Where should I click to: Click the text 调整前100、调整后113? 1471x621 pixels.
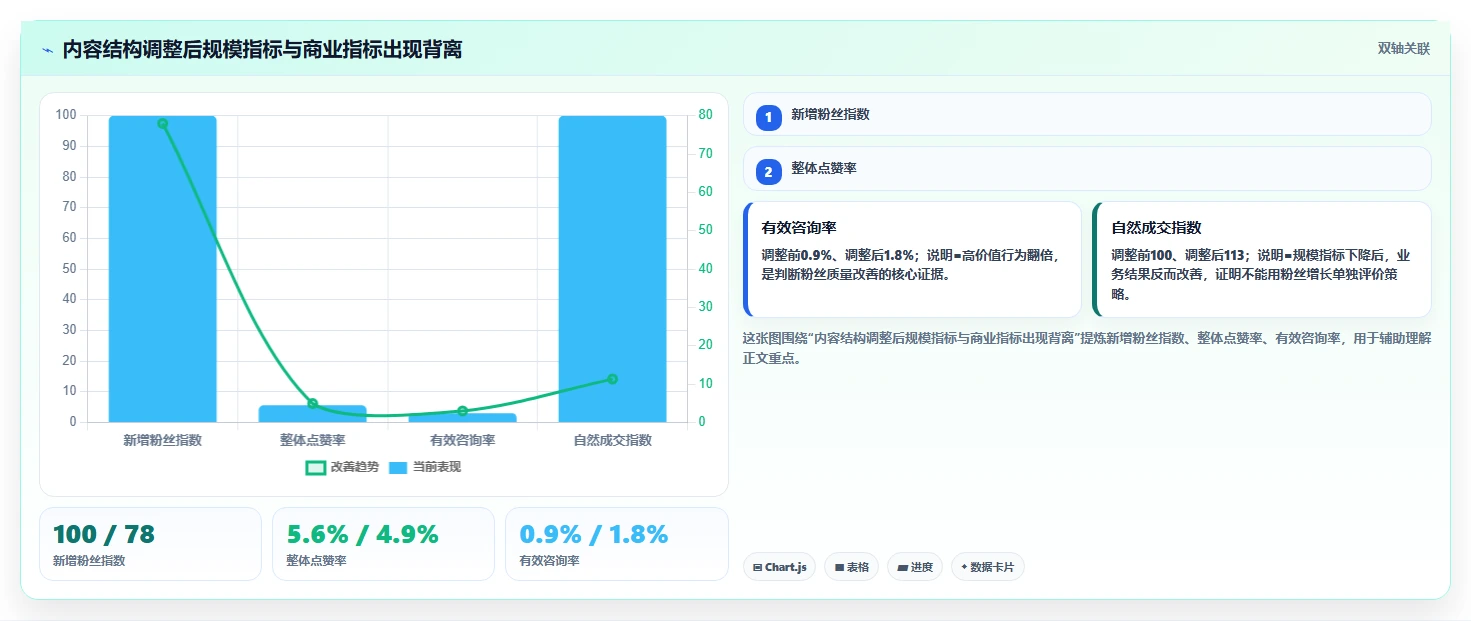[1177, 255]
